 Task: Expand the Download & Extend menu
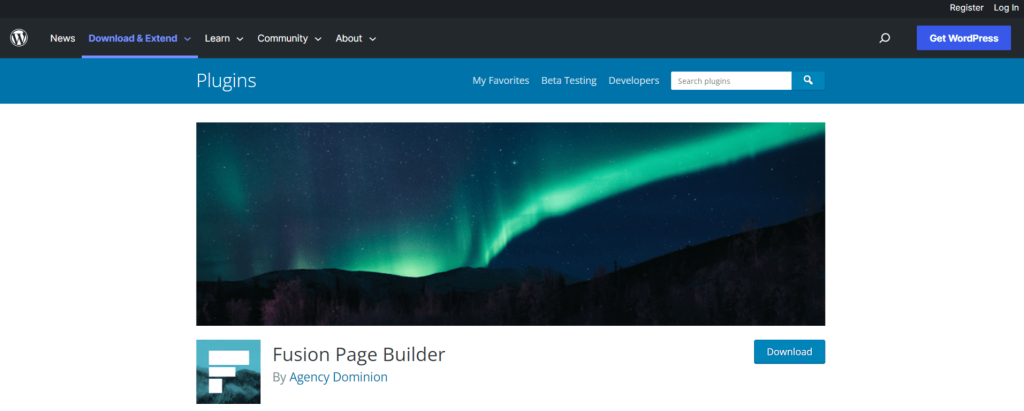pyautogui.click(x=140, y=38)
